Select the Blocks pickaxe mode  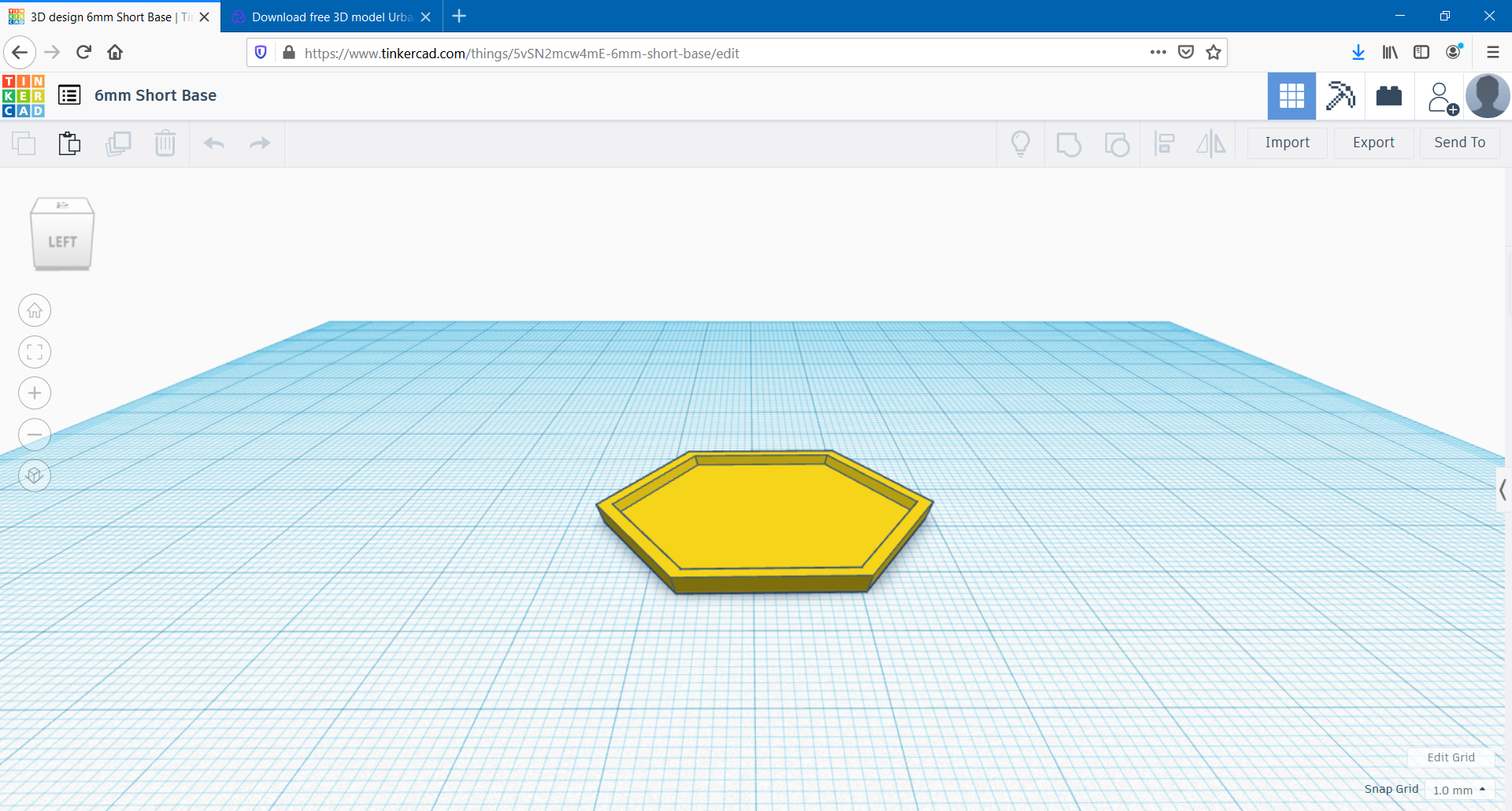point(1340,96)
